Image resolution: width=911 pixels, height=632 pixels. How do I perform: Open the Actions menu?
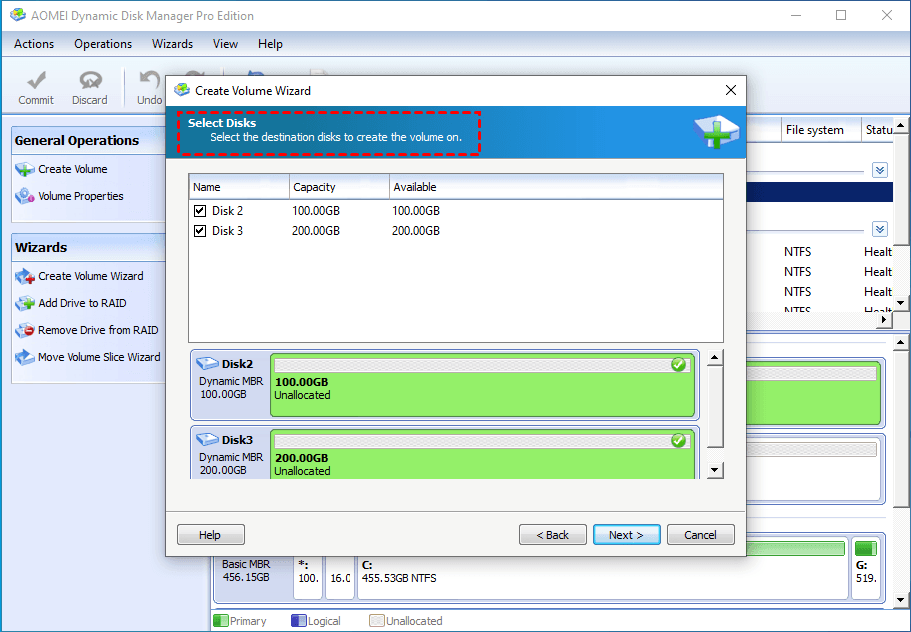click(x=34, y=44)
